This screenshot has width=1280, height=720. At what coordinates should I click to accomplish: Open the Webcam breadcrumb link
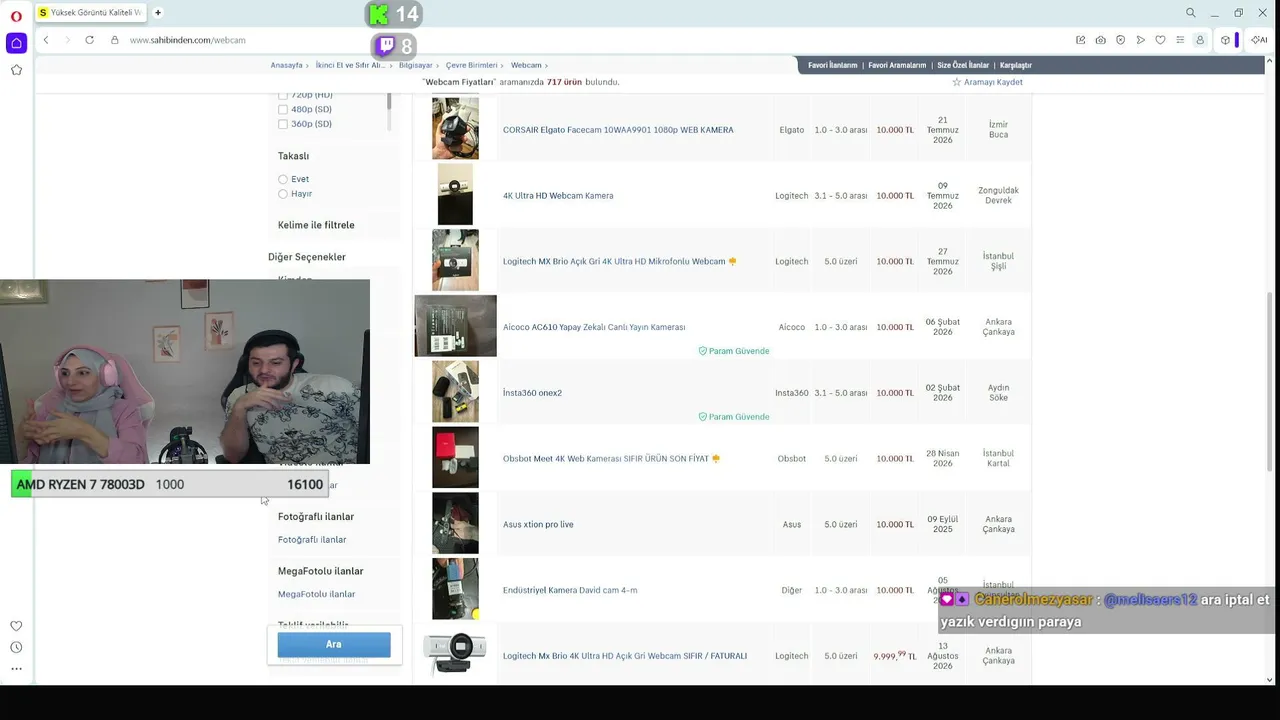(x=526, y=65)
